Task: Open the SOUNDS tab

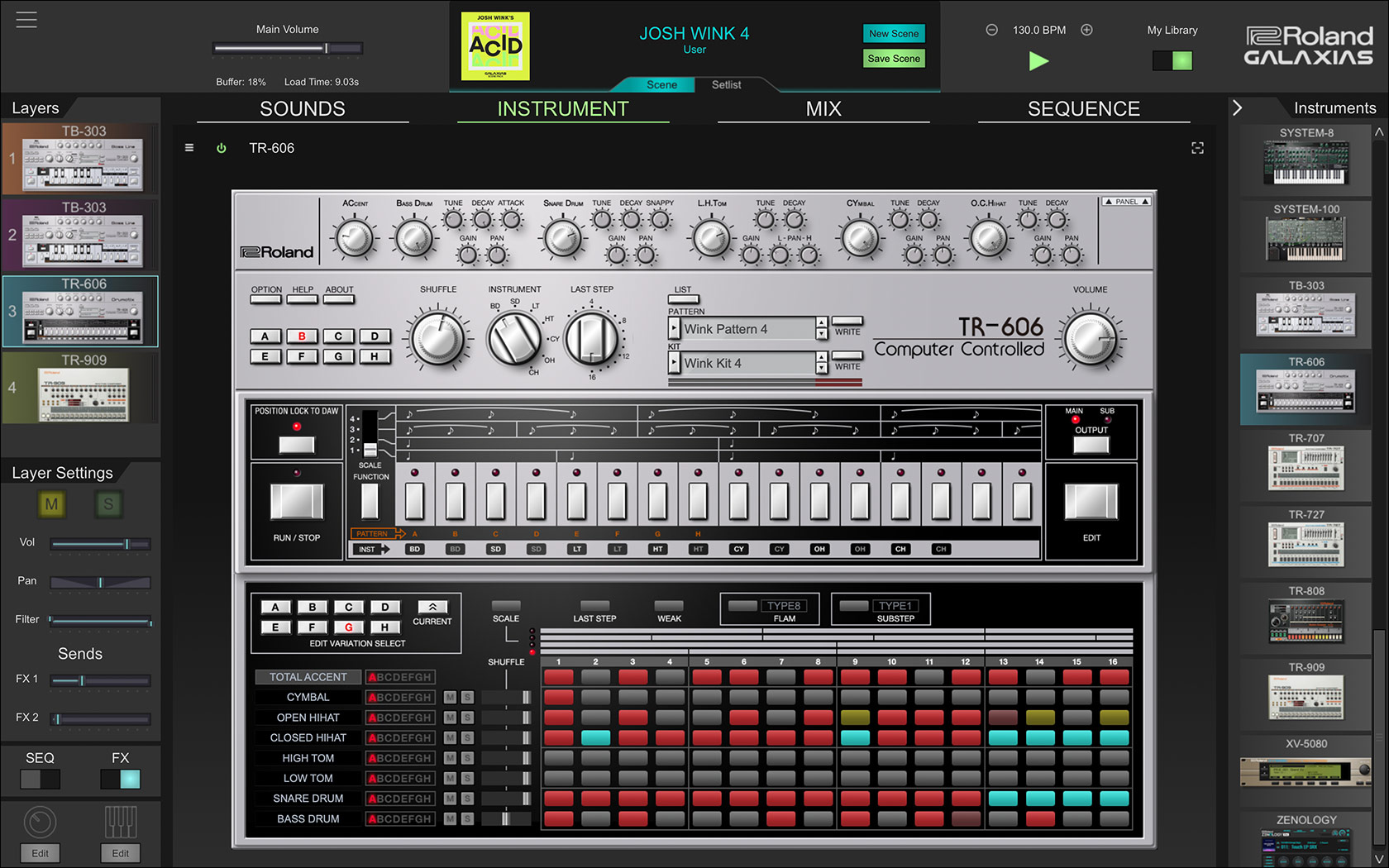Action: click(303, 109)
